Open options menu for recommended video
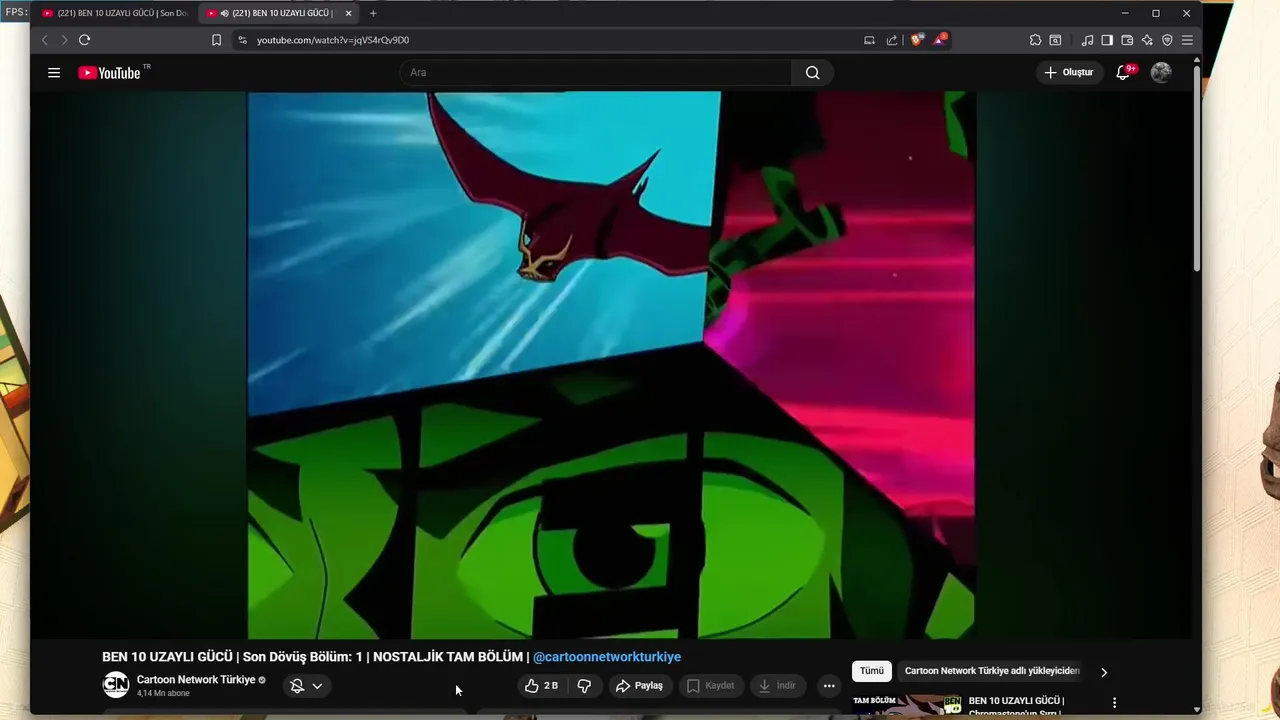 (1114, 703)
